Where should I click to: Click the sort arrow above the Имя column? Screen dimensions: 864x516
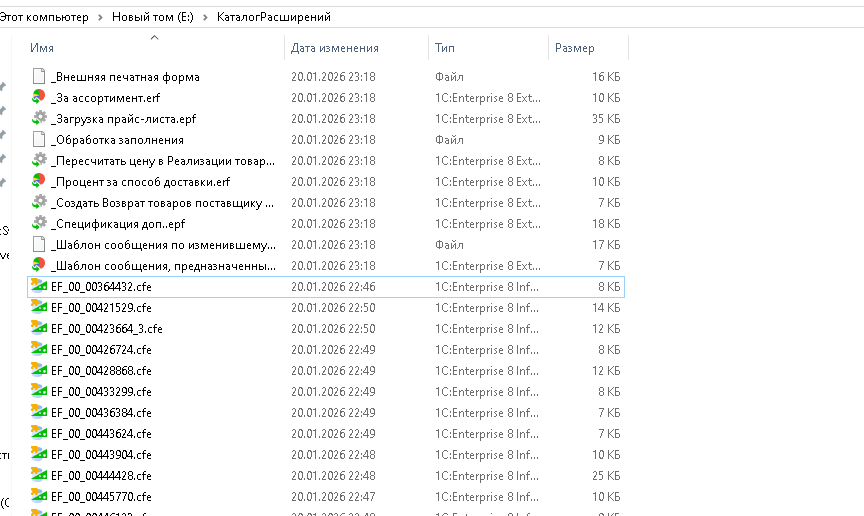pyautogui.click(x=154, y=38)
